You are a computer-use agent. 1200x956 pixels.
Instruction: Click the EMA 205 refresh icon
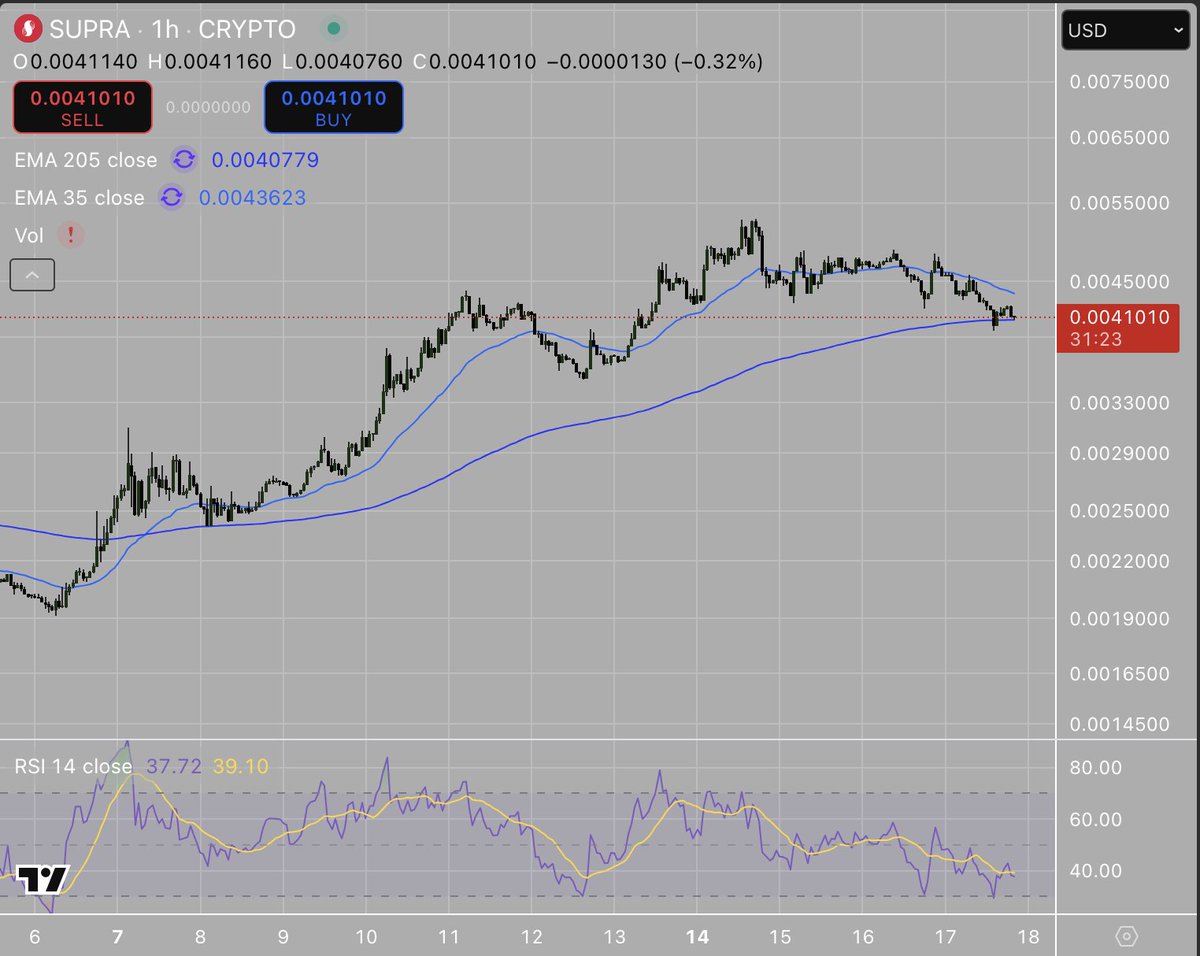pos(183,159)
